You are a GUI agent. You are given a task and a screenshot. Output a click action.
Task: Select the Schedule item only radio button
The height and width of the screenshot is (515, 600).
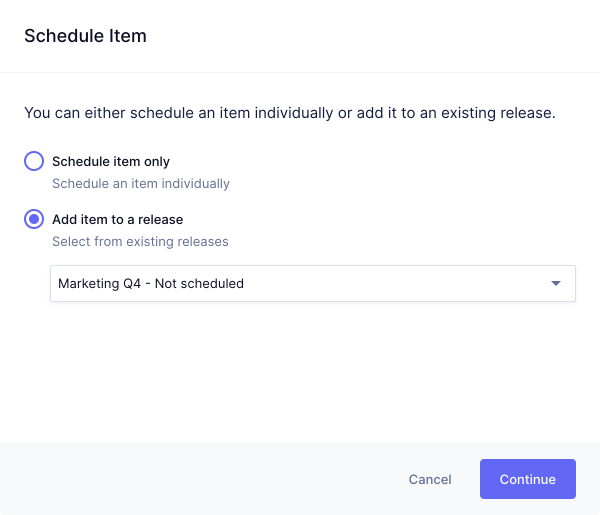[x=34, y=162]
